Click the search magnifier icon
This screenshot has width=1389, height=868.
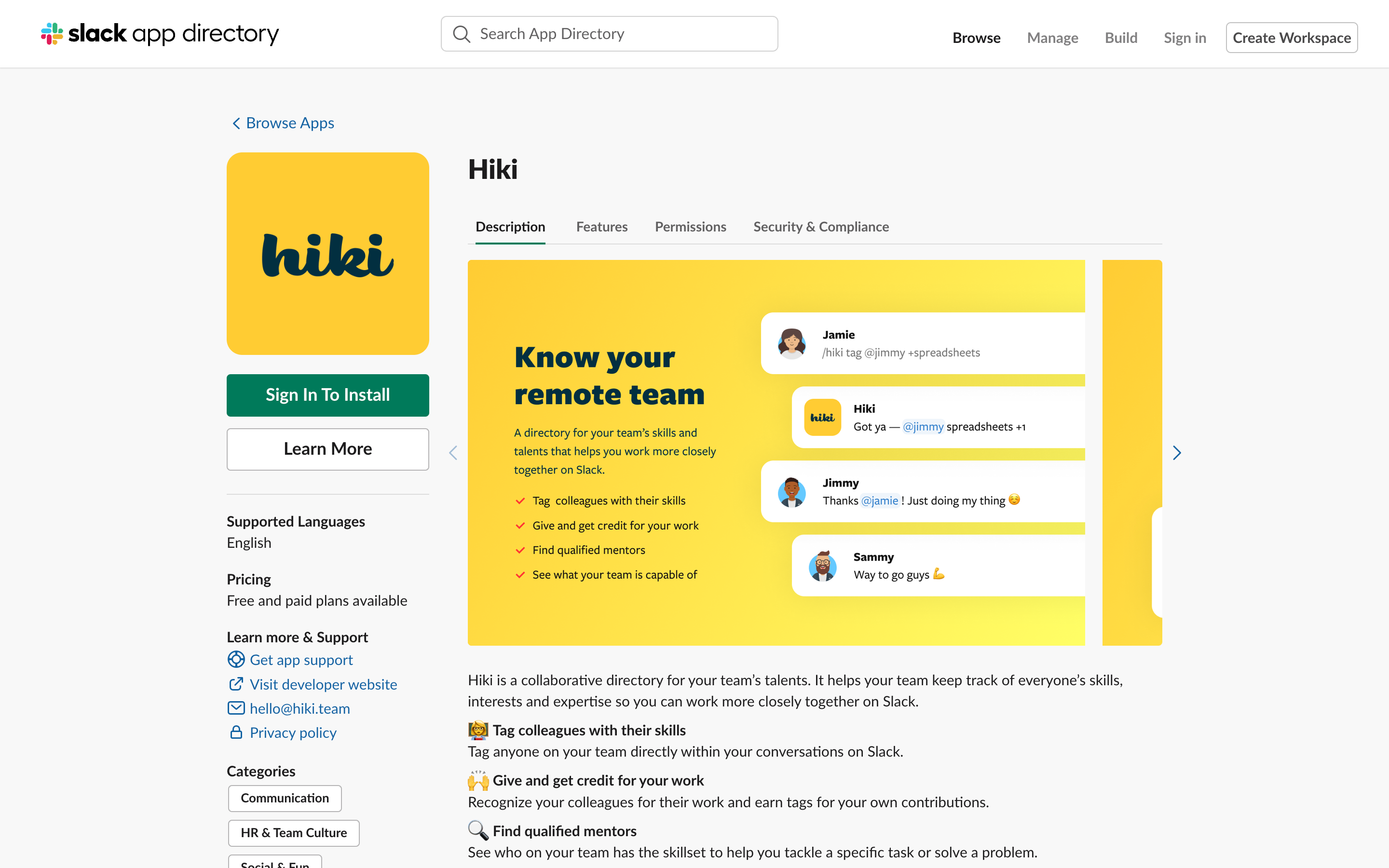(462, 34)
